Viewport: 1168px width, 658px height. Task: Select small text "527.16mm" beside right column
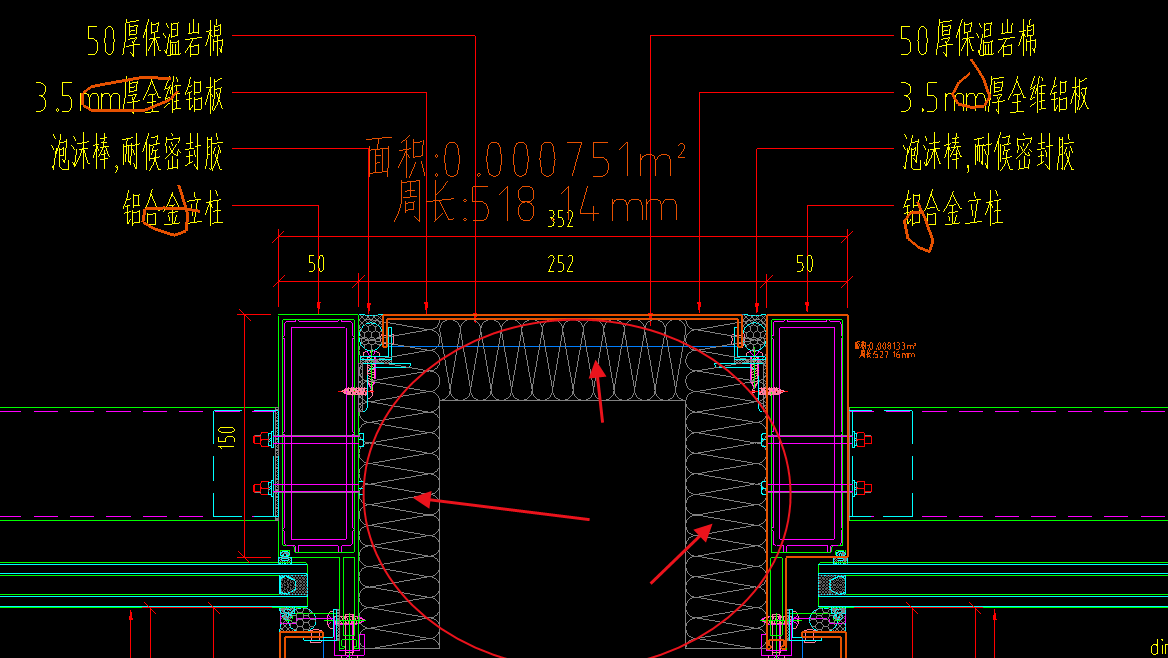(893, 355)
